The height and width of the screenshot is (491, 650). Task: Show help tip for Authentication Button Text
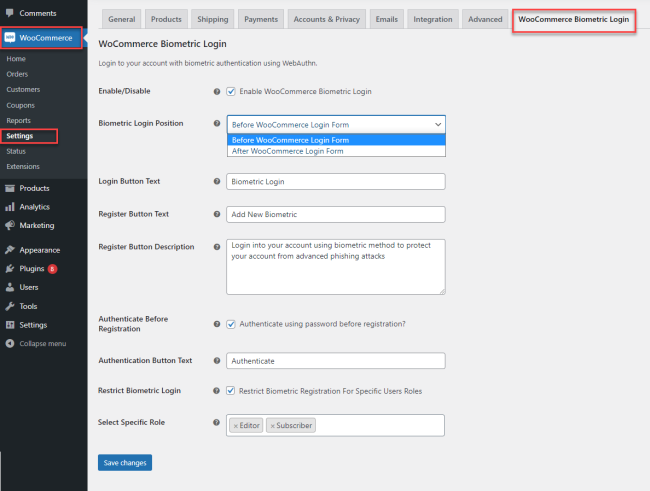tap(217, 361)
